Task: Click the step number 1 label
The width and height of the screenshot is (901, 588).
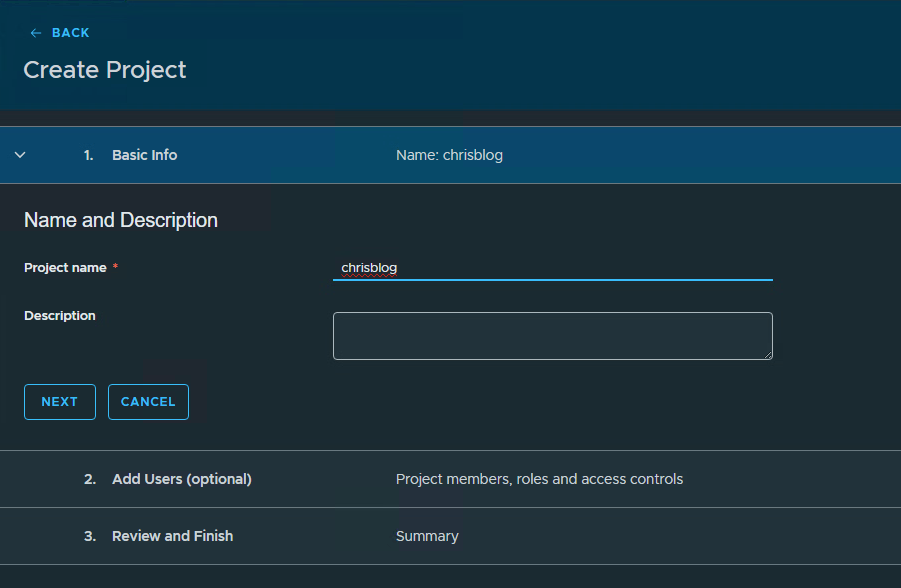Action: coord(88,155)
